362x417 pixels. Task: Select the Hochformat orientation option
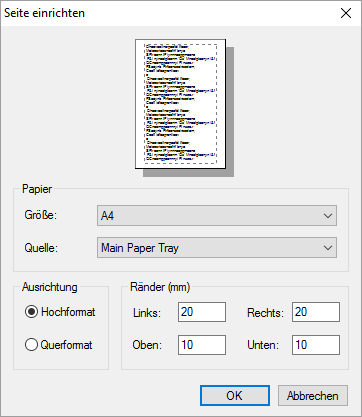(60, 312)
